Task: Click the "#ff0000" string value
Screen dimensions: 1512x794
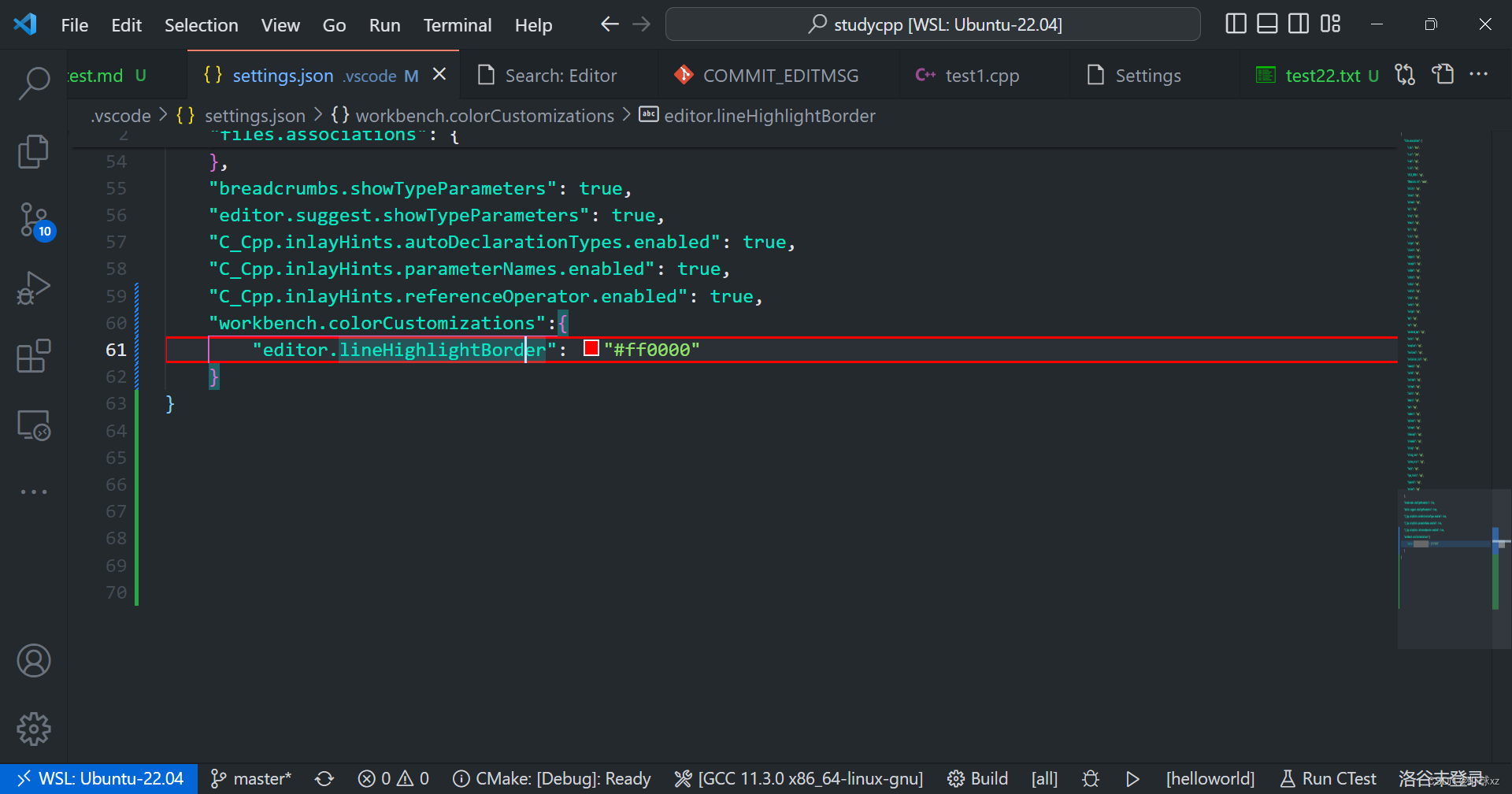Action: (651, 350)
